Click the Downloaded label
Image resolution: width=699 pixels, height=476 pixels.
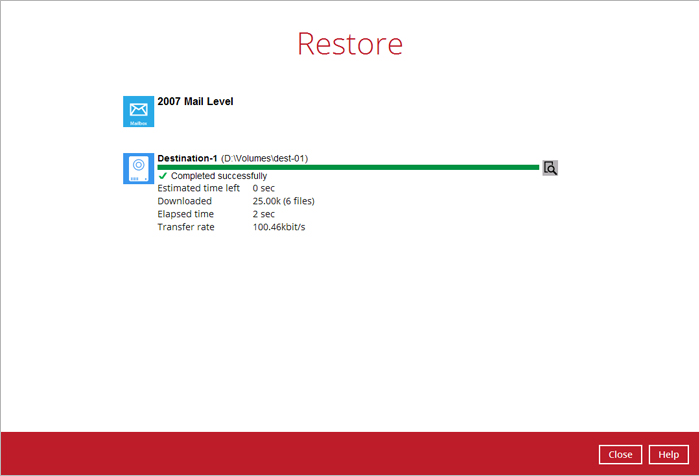click(184, 201)
